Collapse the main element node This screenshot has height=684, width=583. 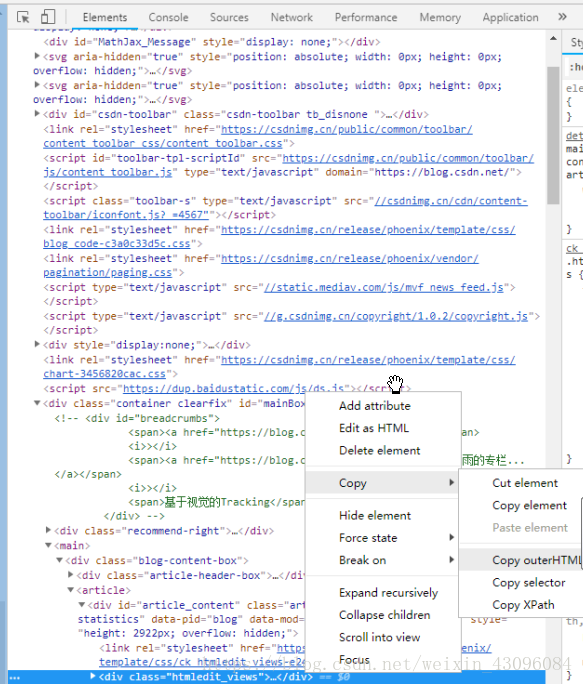(48, 545)
